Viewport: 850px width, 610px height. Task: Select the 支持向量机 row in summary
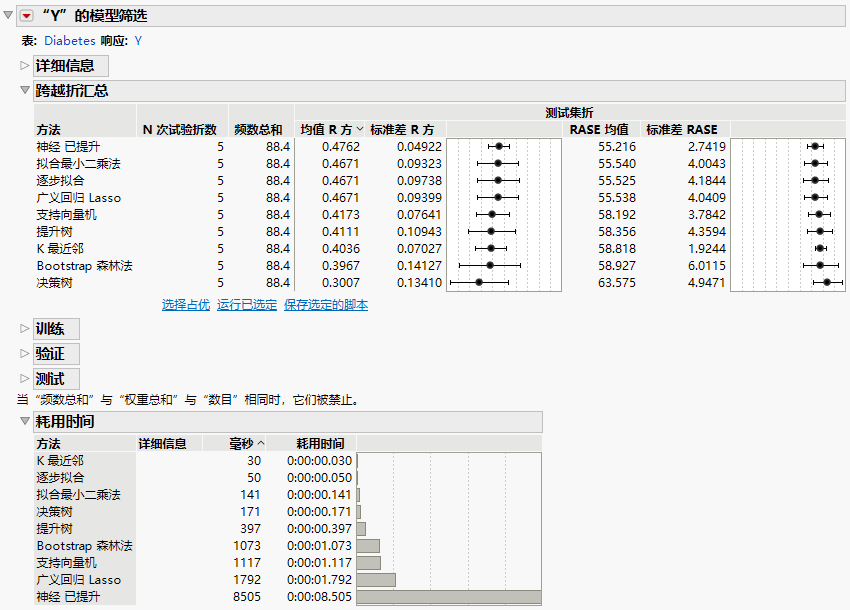pos(67,214)
